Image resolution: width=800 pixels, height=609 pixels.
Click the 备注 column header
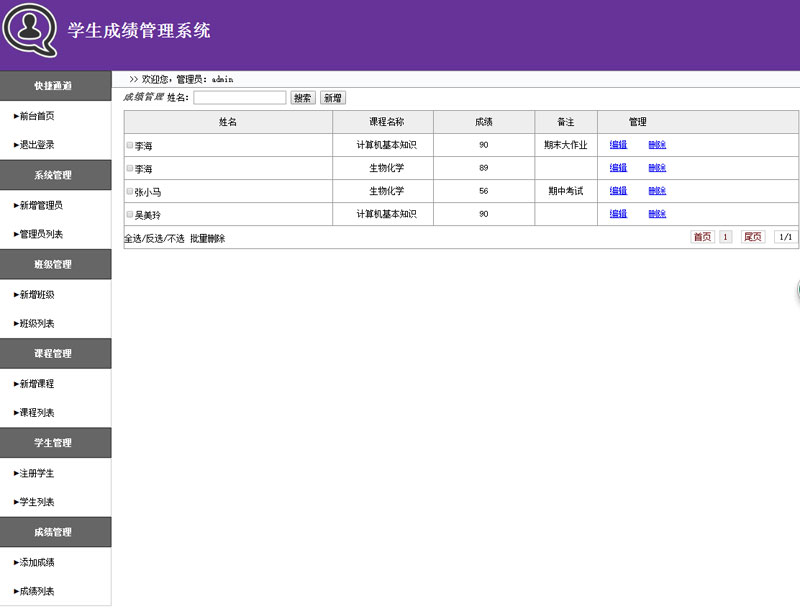pyautogui.click(x=566, y=122)
